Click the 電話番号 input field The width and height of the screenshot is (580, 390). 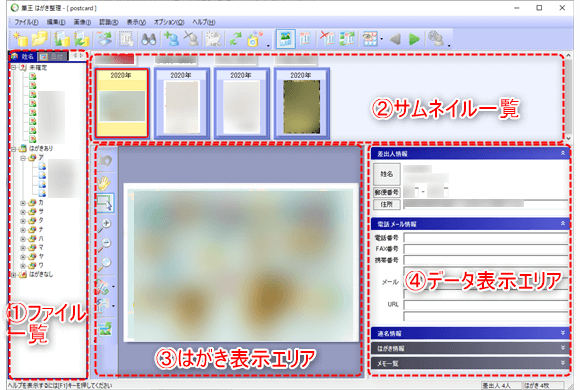486,238
